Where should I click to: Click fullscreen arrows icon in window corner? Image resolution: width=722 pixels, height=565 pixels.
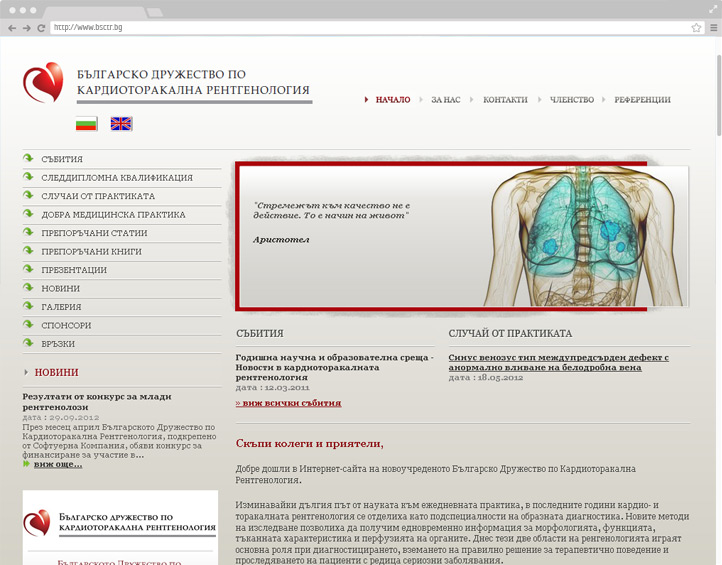[713, 10]
